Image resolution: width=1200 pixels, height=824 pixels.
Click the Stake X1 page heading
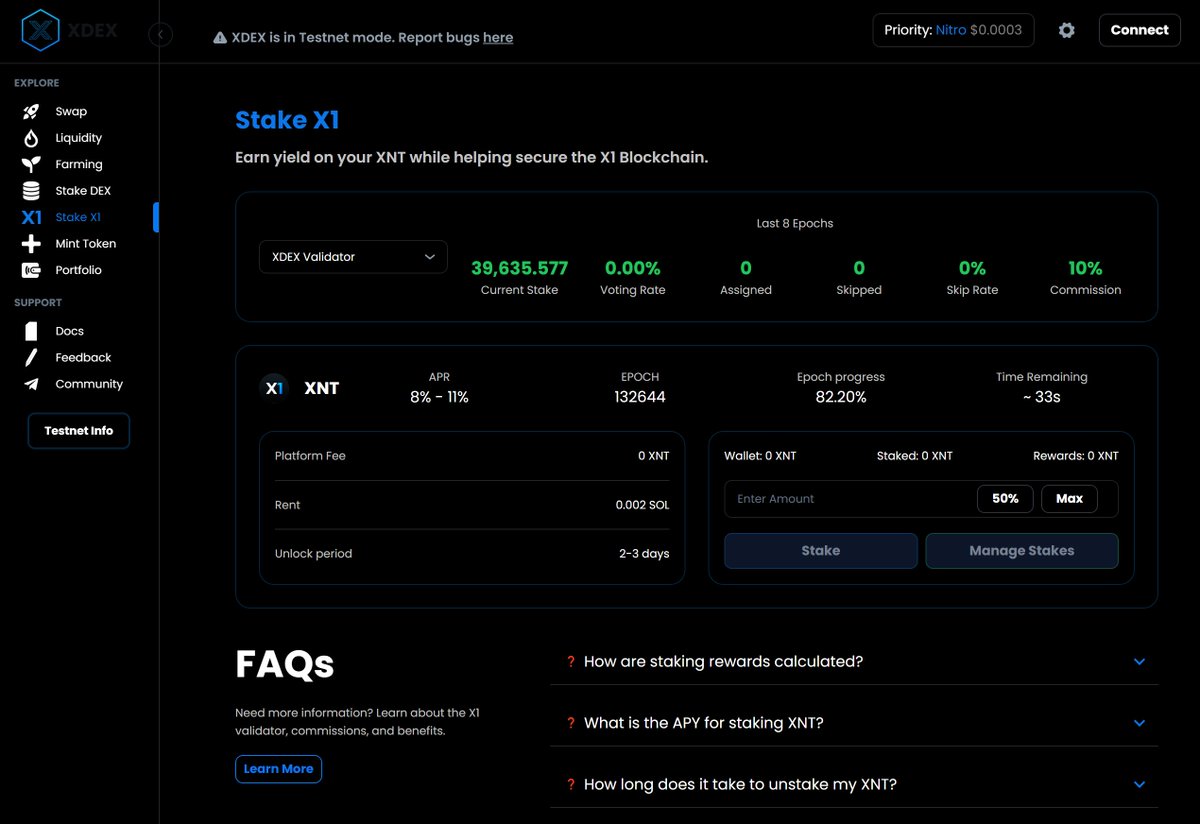(x=287, y=121)
